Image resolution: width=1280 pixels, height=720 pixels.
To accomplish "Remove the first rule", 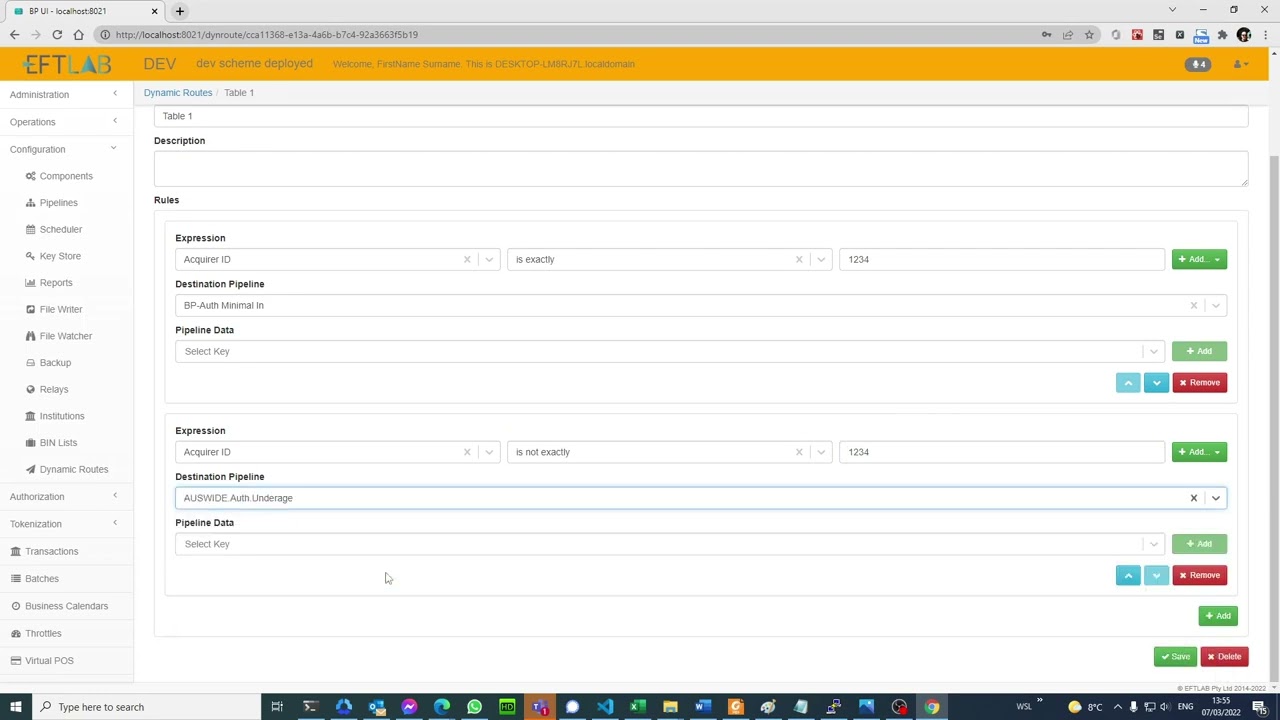I will pos(1199,382).
